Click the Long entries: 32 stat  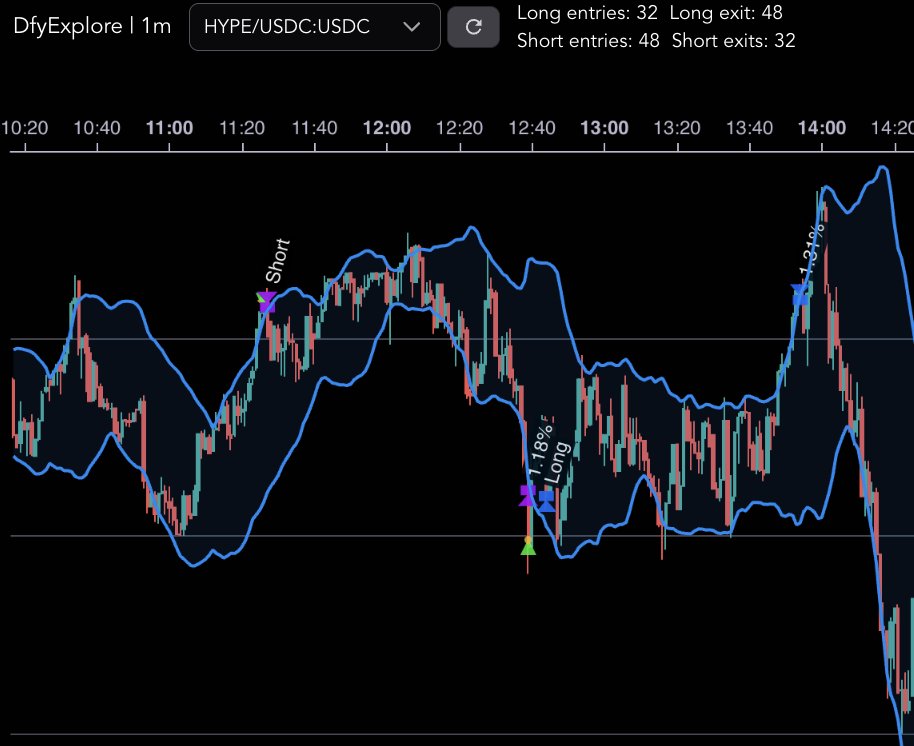(x=587, y=13)
